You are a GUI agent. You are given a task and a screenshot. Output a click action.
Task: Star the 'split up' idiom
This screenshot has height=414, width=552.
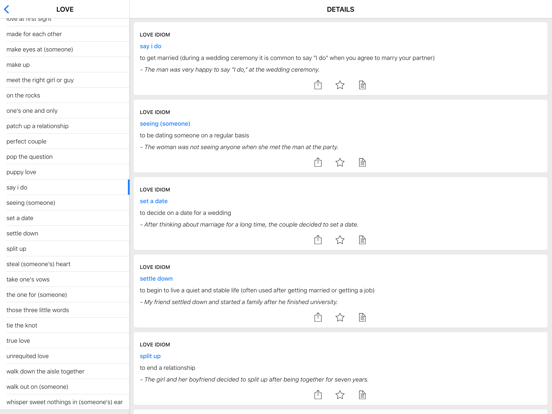click(340, 395)
